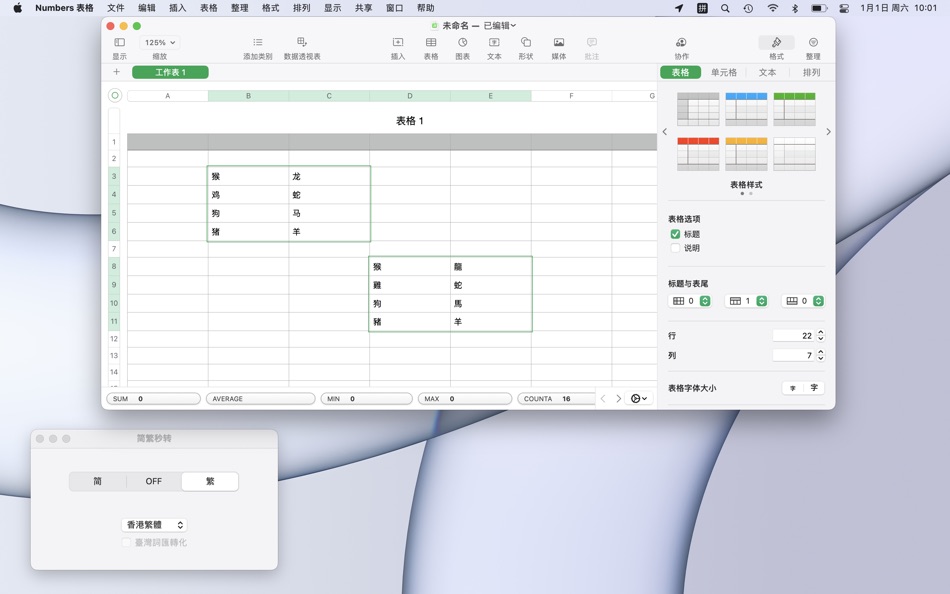Click the 行 row count field
Image resolution: width=950 pixels, height=594 pixels.
click(794, 336)
